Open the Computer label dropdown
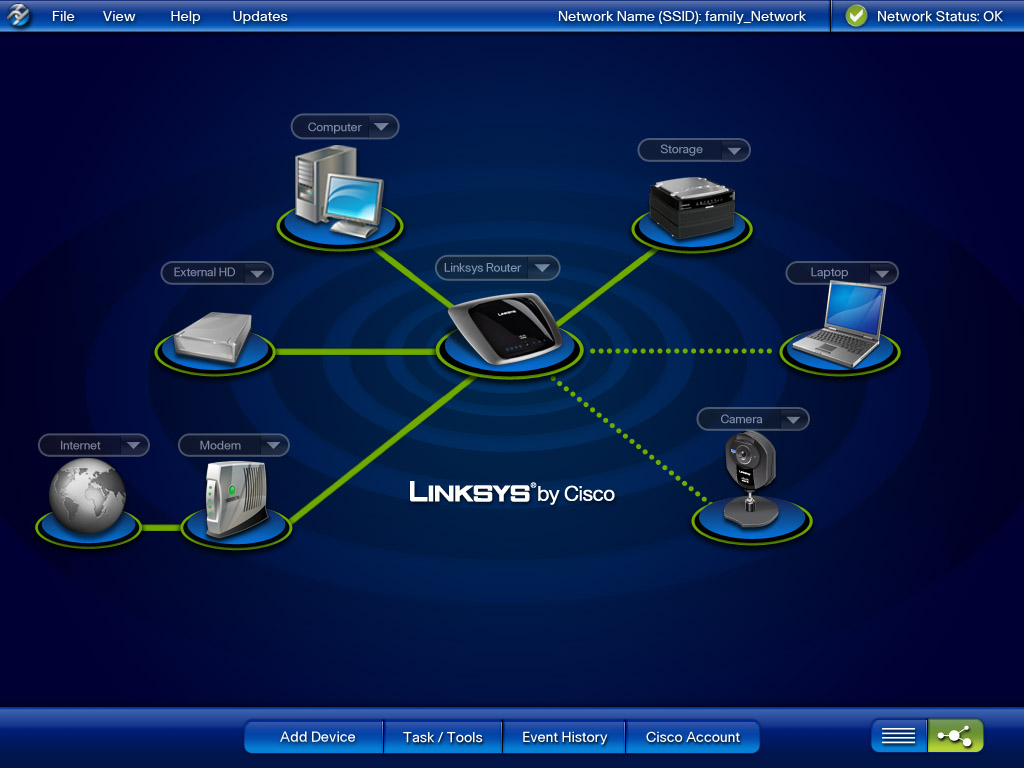The height and width of the screenshot is (768, 1024). click(x=382, y=127)
